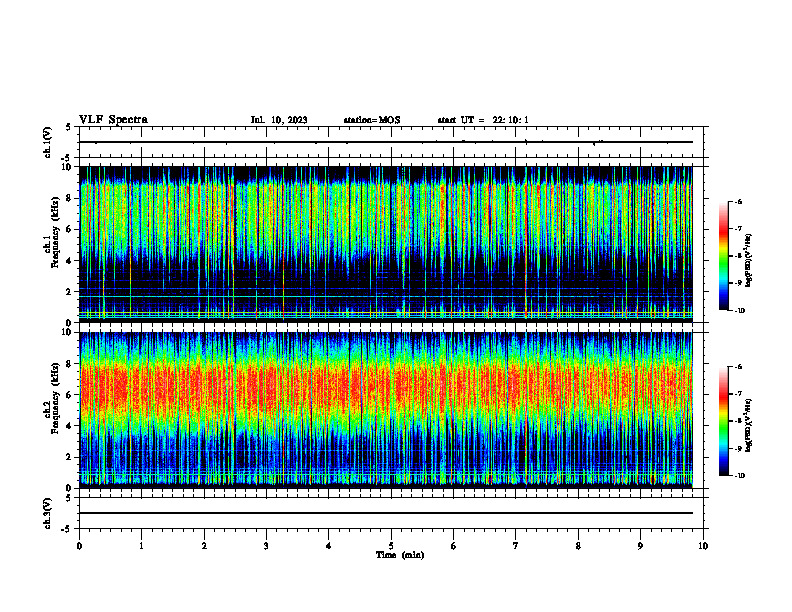Viewport: 792px width, 612px height.
Task: Click the ch.1 voltage waveform trace
Action: [x=386, y=142]
